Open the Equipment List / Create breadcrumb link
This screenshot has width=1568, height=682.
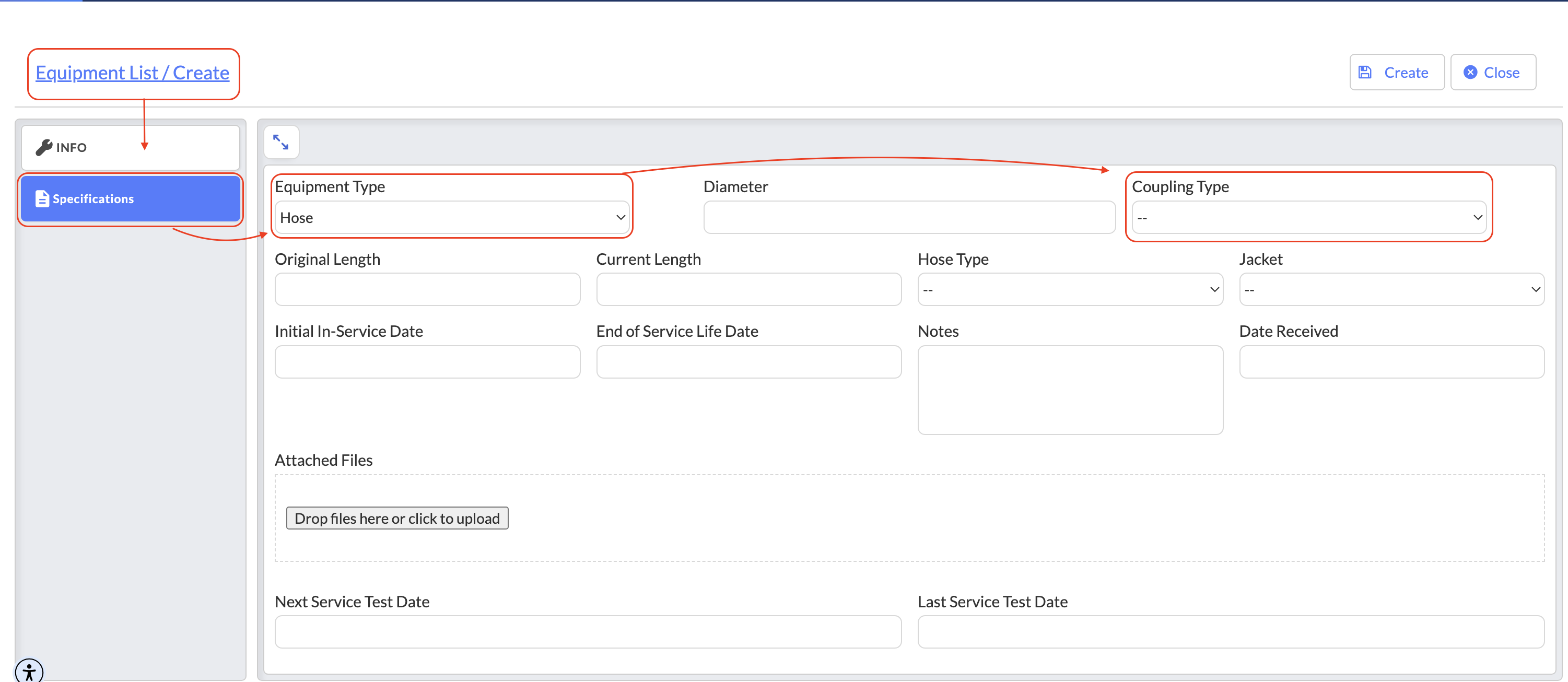[x=132, y=73]
